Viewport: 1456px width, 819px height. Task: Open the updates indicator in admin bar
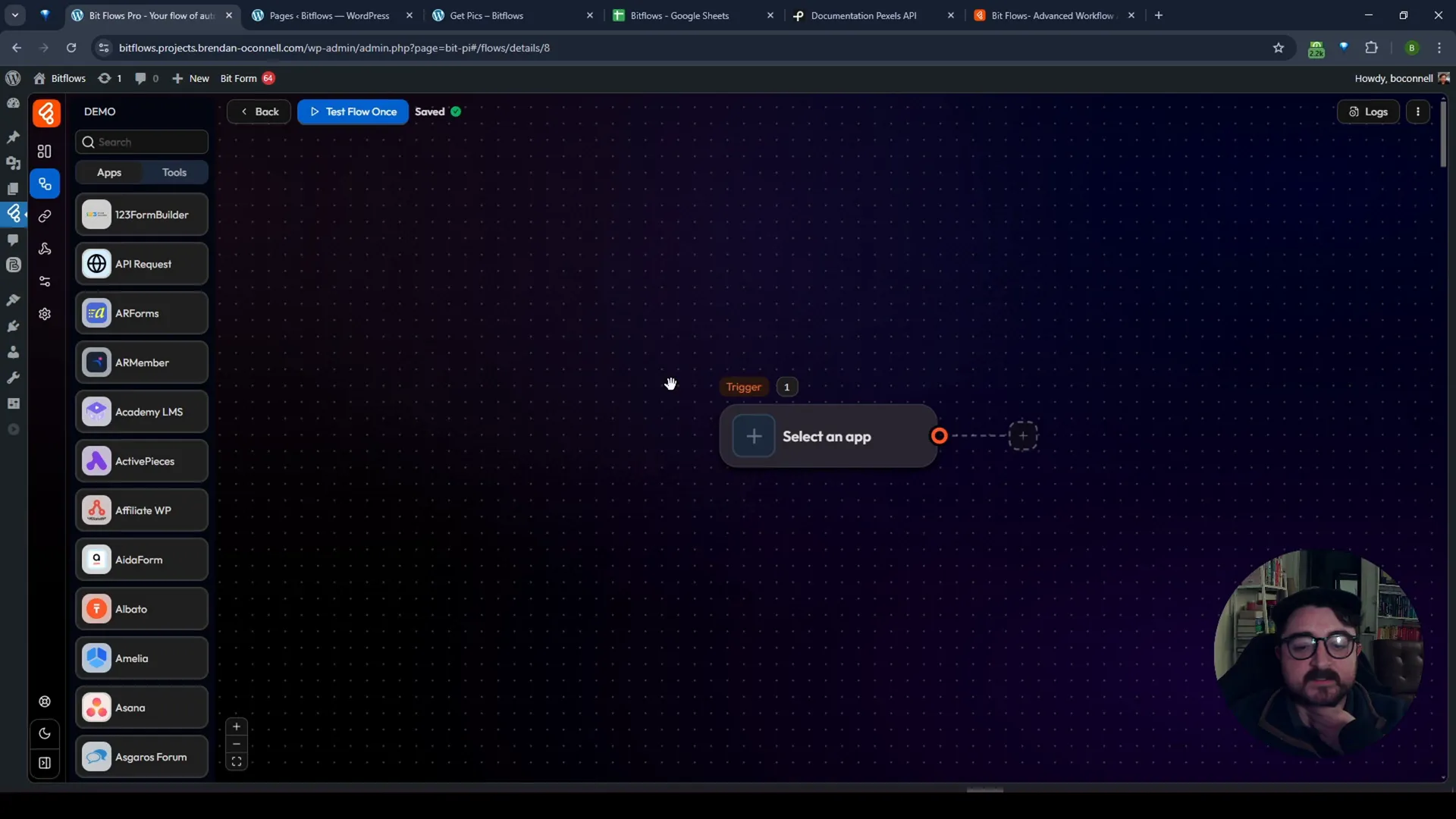[x=110, y=78]
